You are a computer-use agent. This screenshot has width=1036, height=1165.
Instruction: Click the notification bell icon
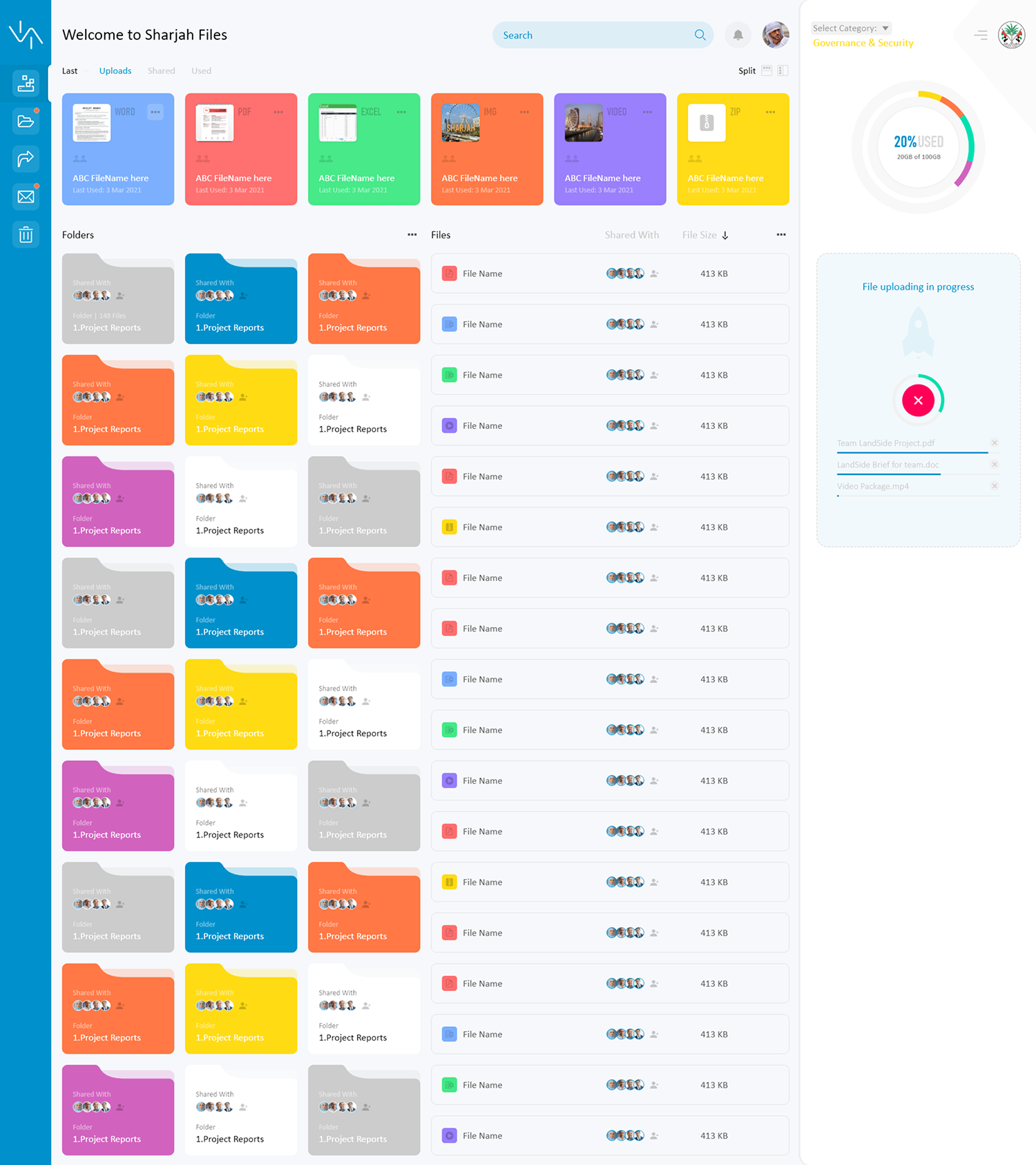[x=738, y=35]
